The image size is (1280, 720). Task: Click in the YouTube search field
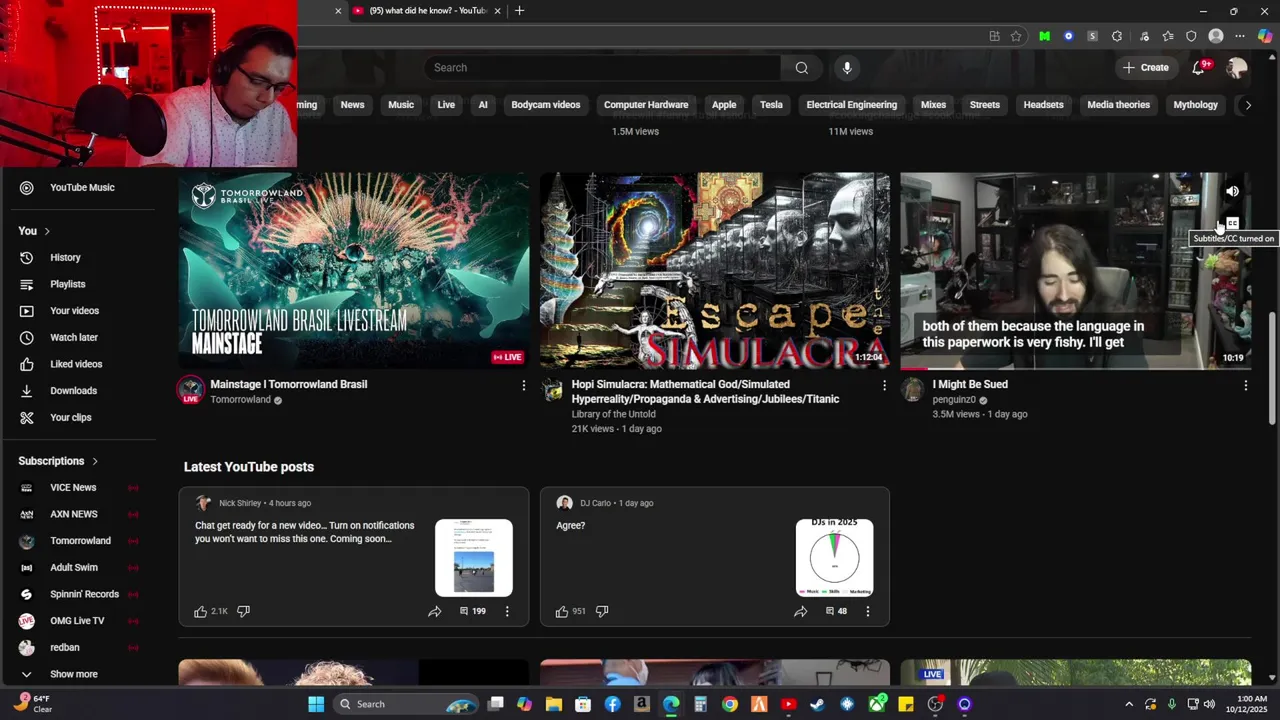pyautogui.click(x=603, y=68)
